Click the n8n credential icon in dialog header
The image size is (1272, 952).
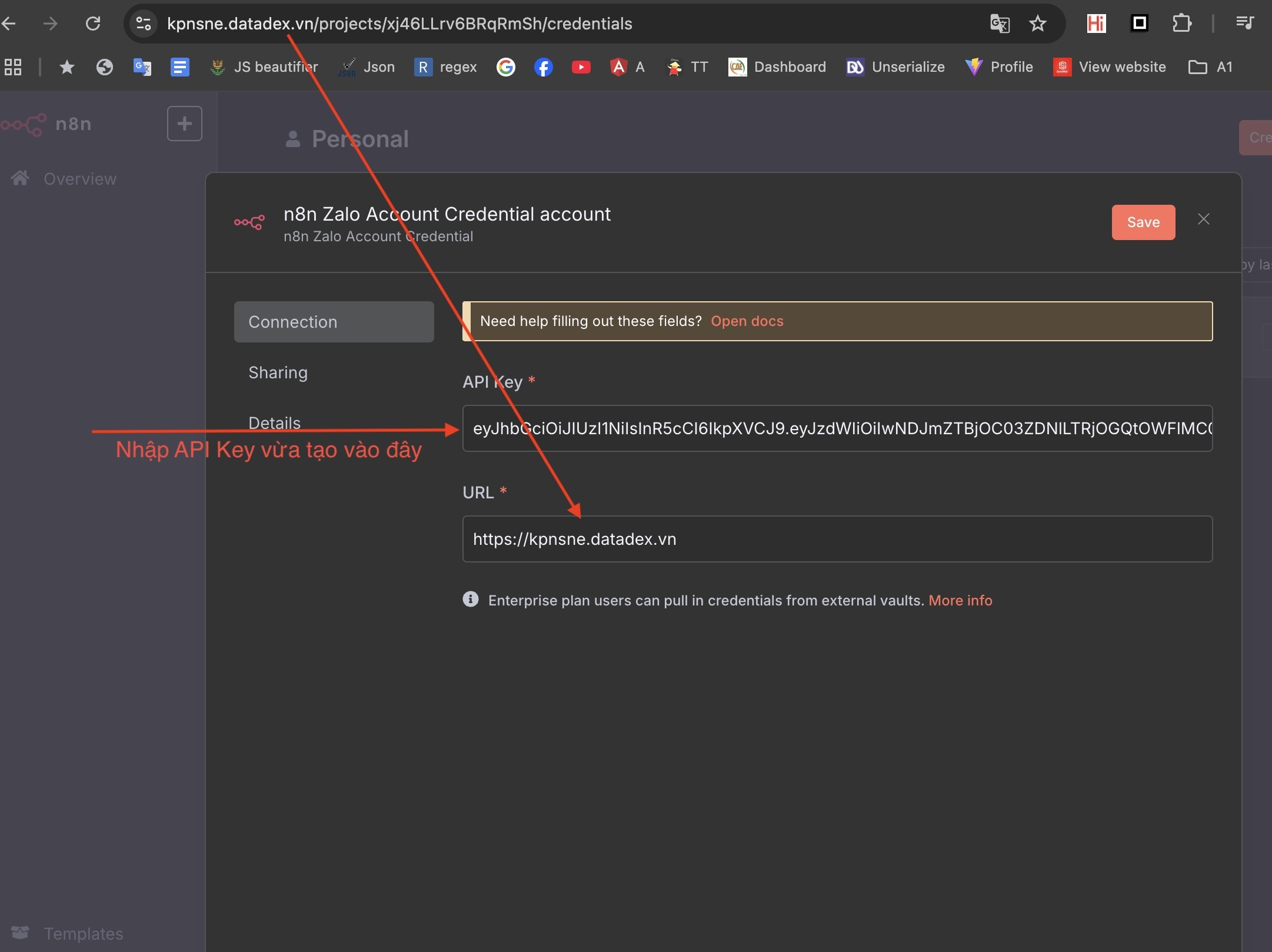(x=249, y=222)
